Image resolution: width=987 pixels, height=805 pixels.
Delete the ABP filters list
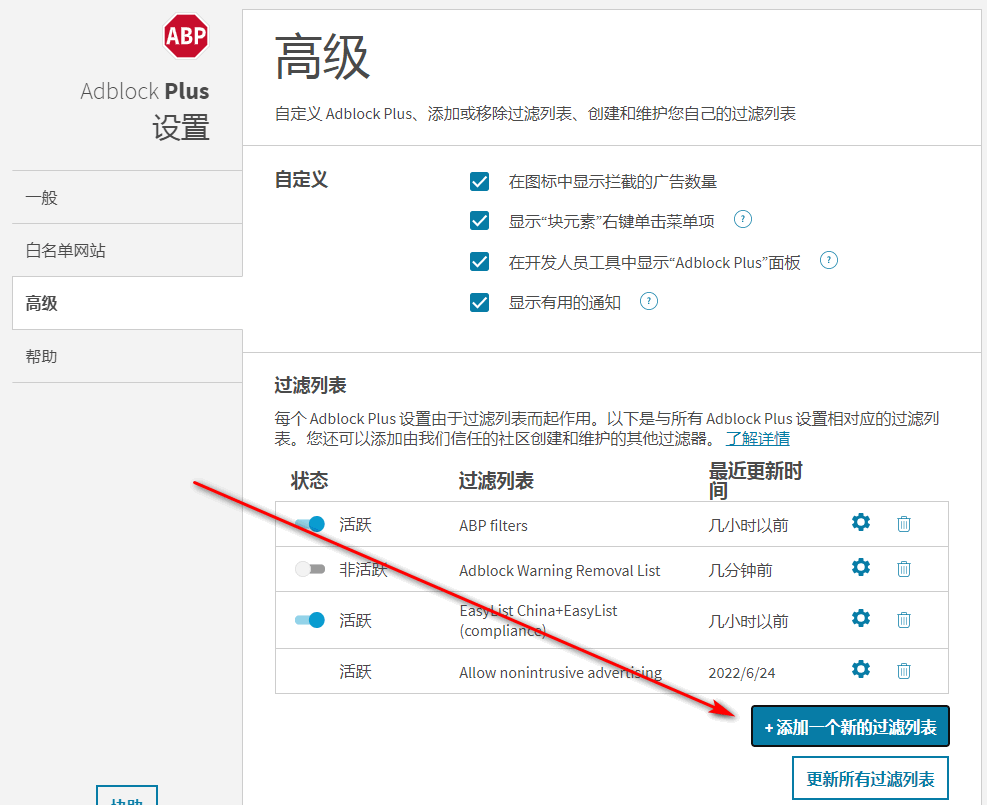click(904, 524)
